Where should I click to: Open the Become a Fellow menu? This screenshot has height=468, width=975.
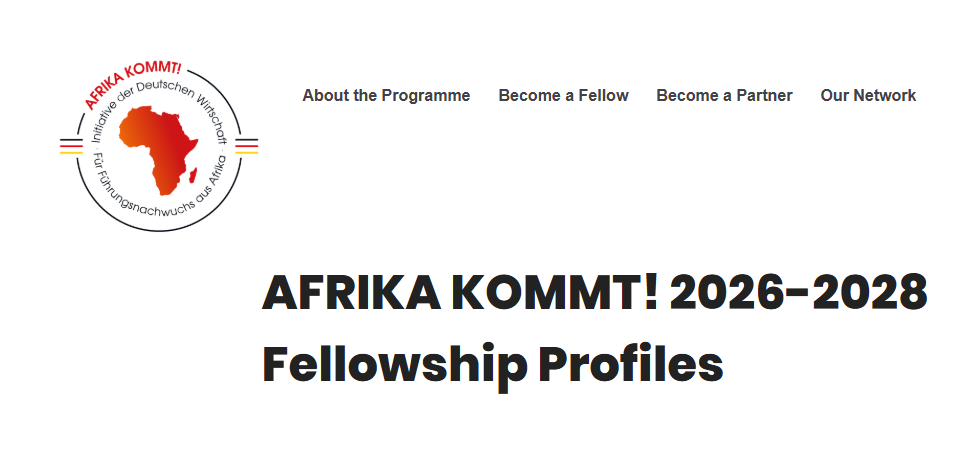pos(563,96)
